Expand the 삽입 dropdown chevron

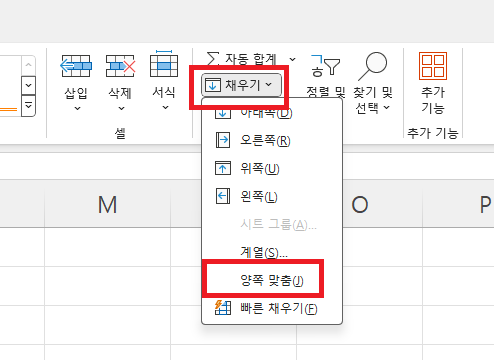pos(77,108)
